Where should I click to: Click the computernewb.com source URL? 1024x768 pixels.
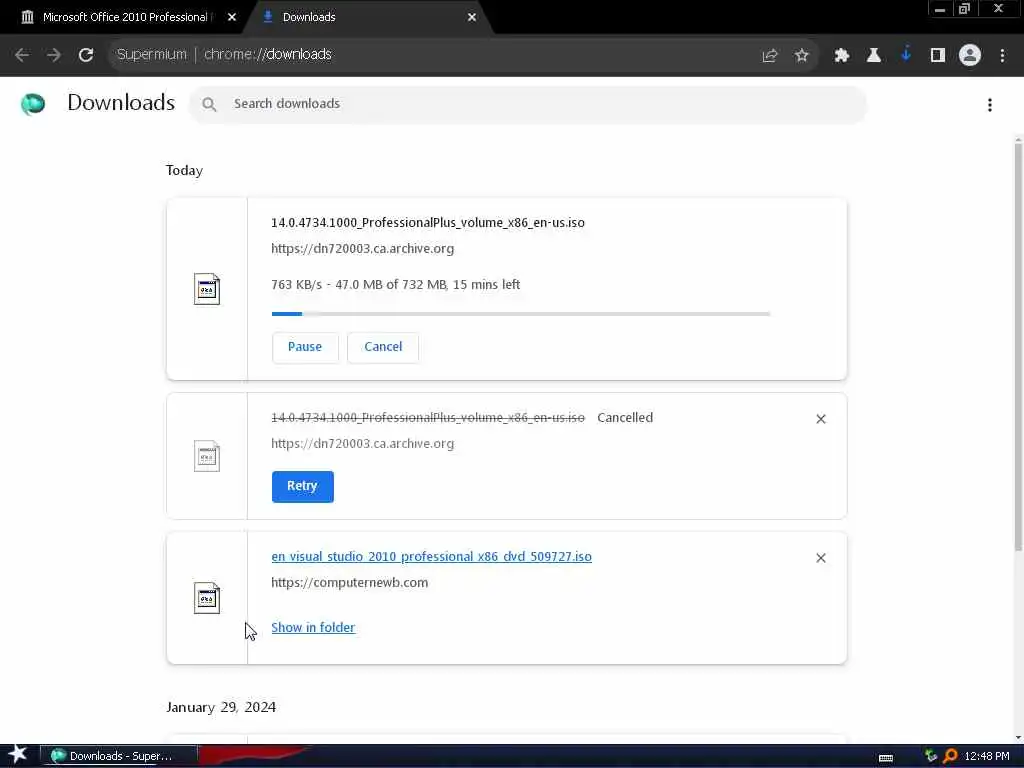click(350, 583)
